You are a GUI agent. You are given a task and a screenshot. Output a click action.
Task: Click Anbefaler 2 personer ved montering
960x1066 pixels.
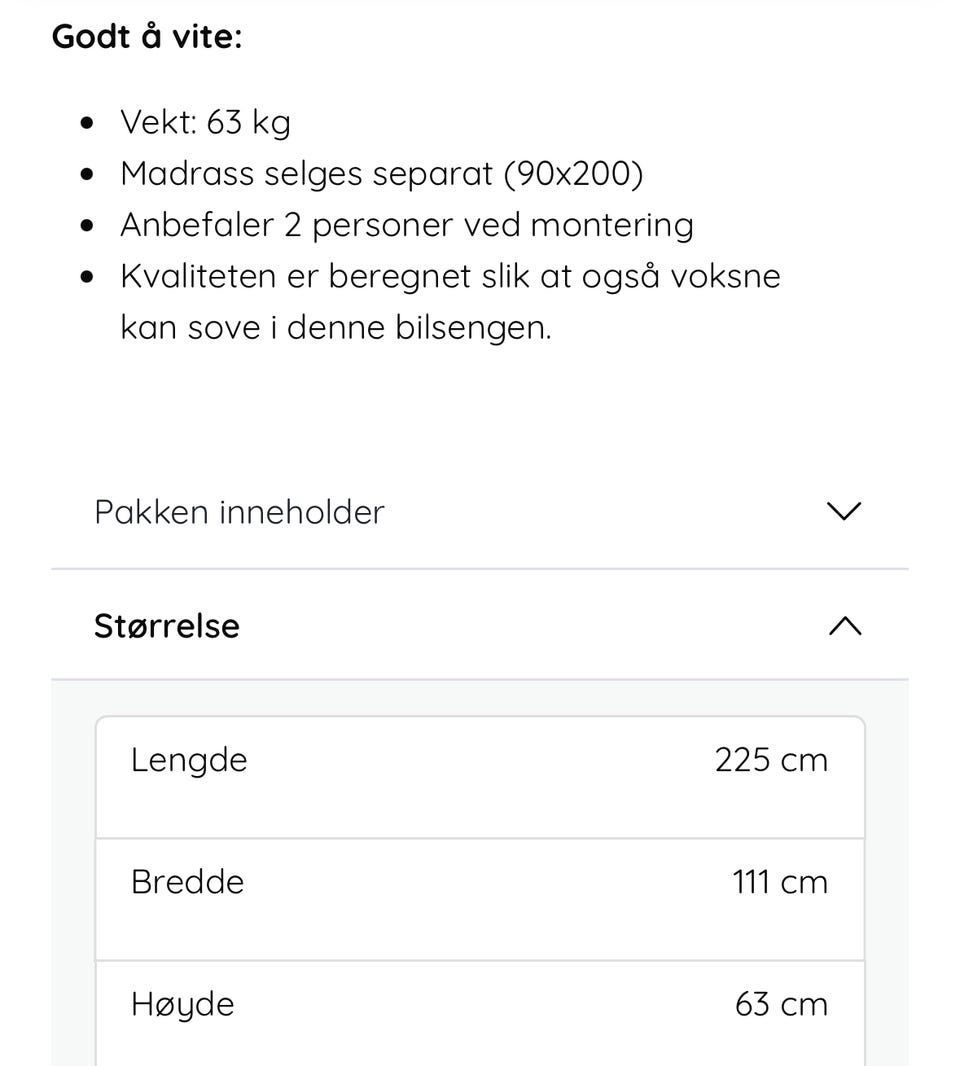click(x=406, y=225)
